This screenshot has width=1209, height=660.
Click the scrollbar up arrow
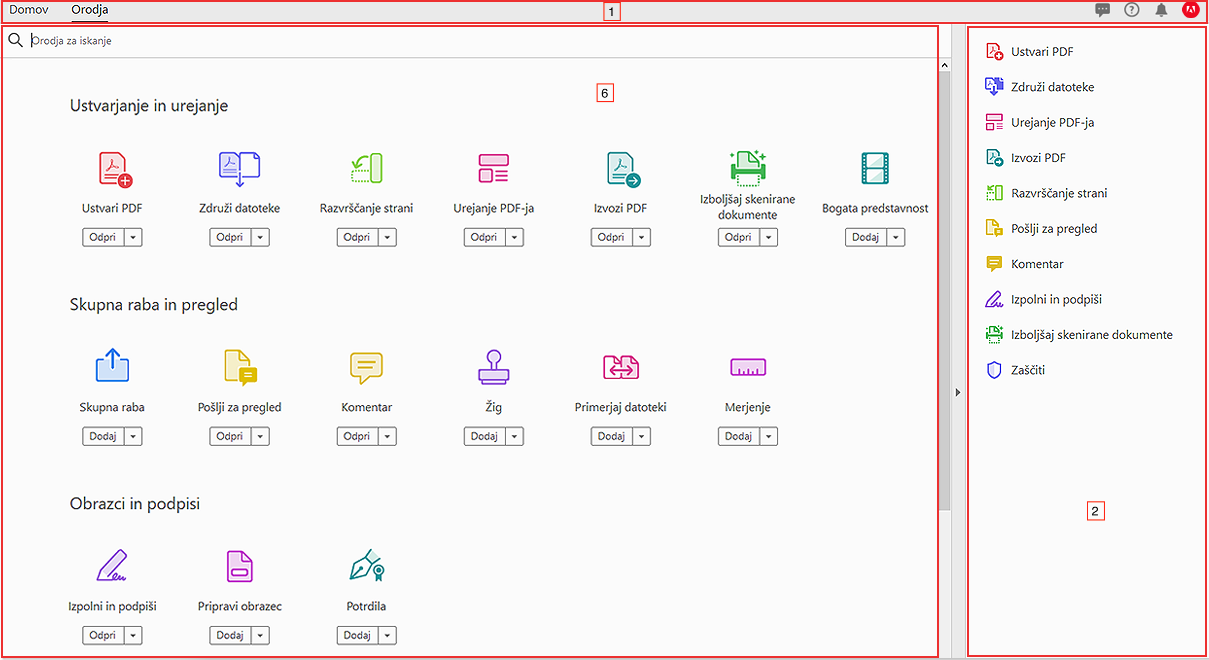pyautogui.click(x=945, y=64)
